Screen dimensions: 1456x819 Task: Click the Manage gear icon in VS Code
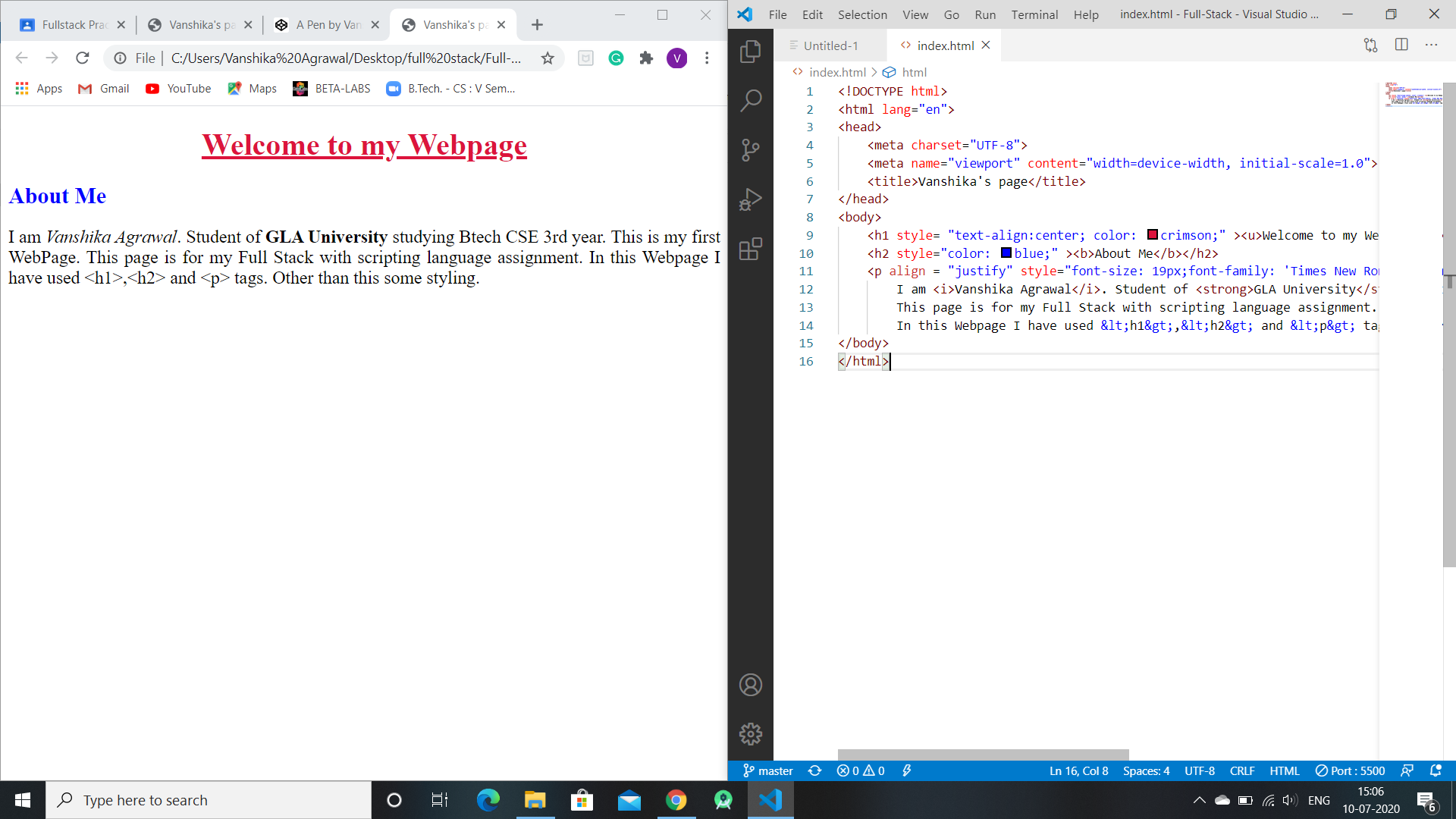tap(750, 733)
